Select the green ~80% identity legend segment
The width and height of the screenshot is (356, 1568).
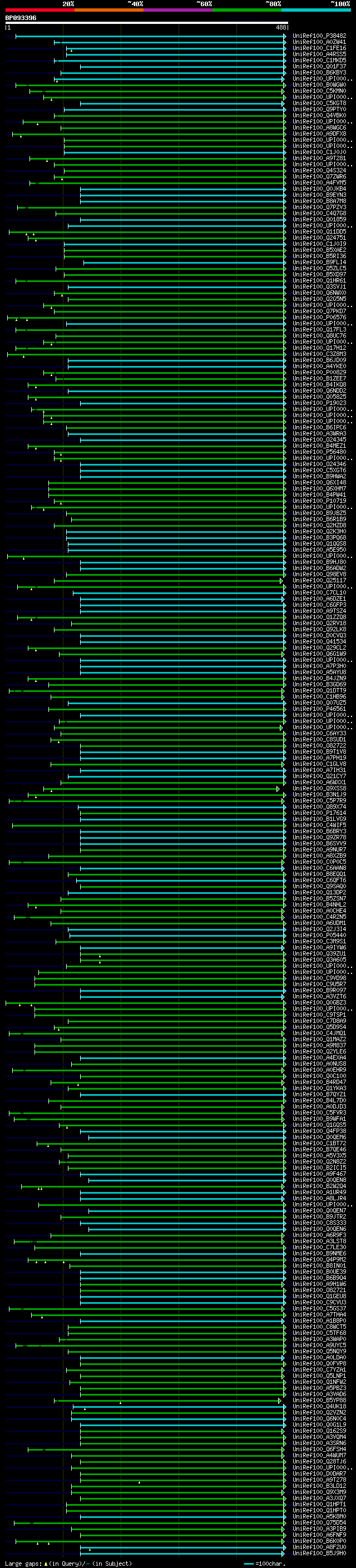247,10
